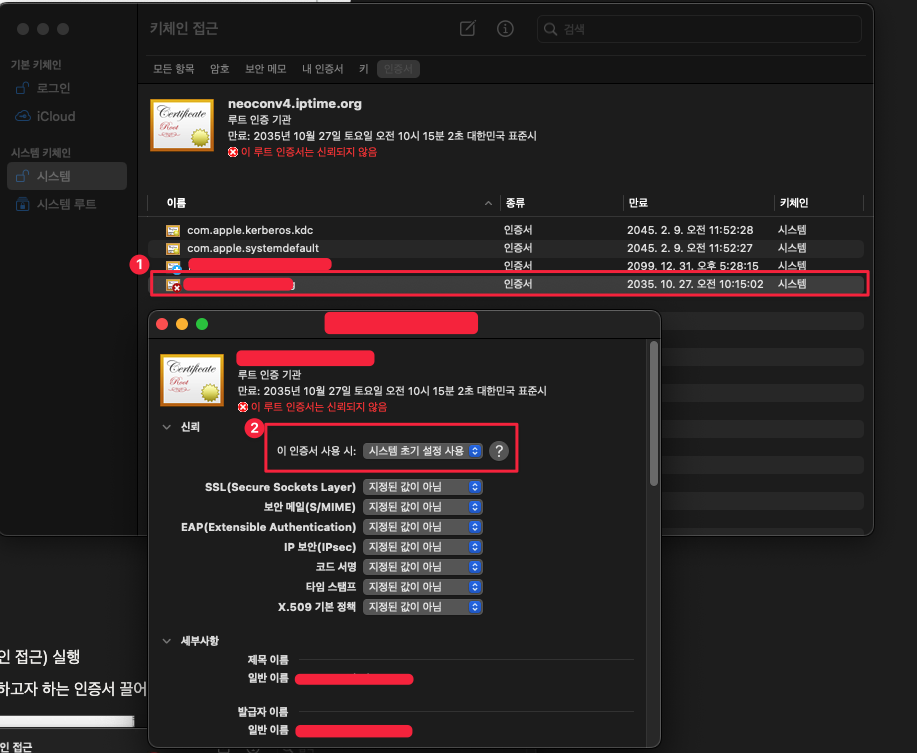Screen dimensions: 917x753
Task: Click the help question mark next to trust setting
Action: point(499,451)
